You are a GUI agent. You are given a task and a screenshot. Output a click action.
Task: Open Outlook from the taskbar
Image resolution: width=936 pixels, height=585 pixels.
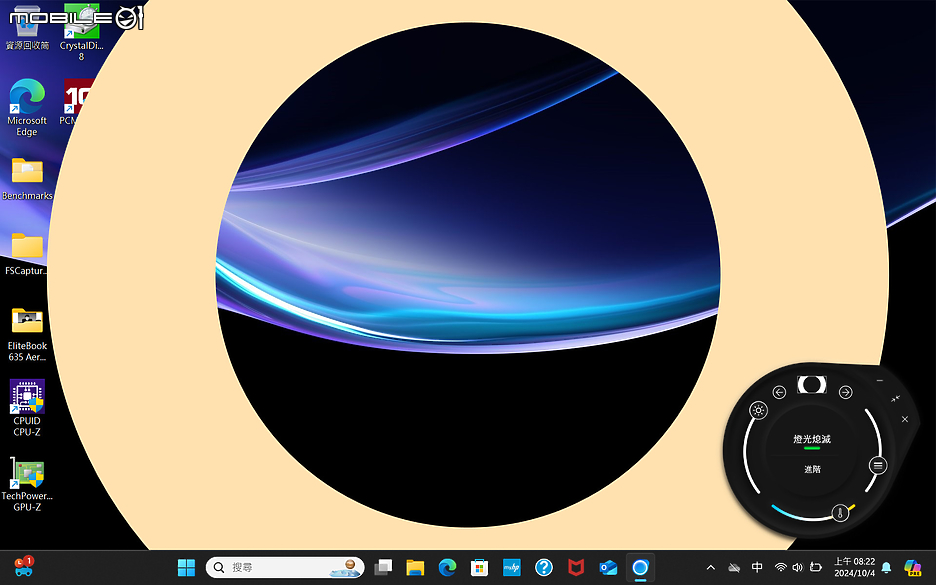pos(608,567)
